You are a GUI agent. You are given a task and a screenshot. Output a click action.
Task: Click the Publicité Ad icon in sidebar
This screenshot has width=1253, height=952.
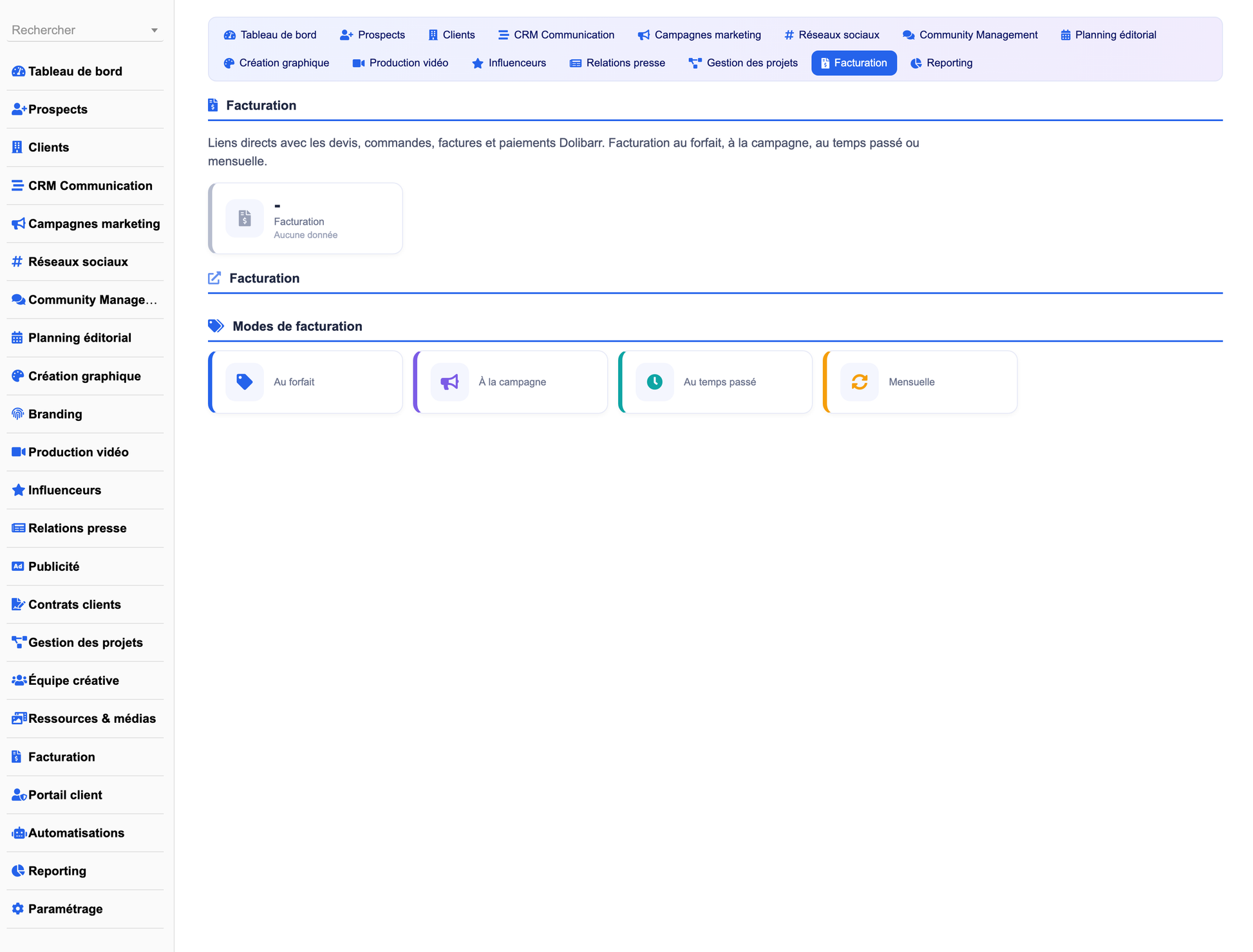point(18,566)
